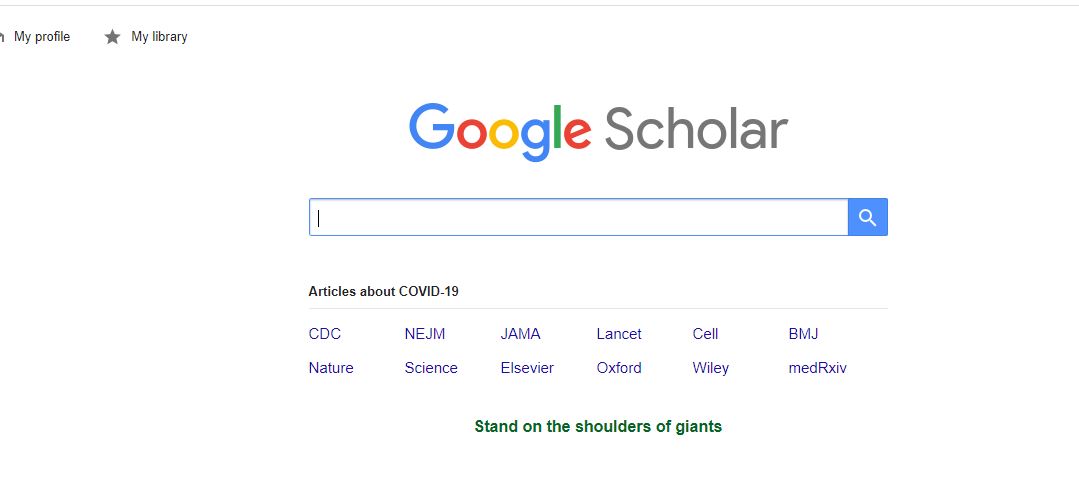Viewport: 1079px width, 490px height.
Task: Open CDC COVID-19 articles
Action: [x=325, y=334]
